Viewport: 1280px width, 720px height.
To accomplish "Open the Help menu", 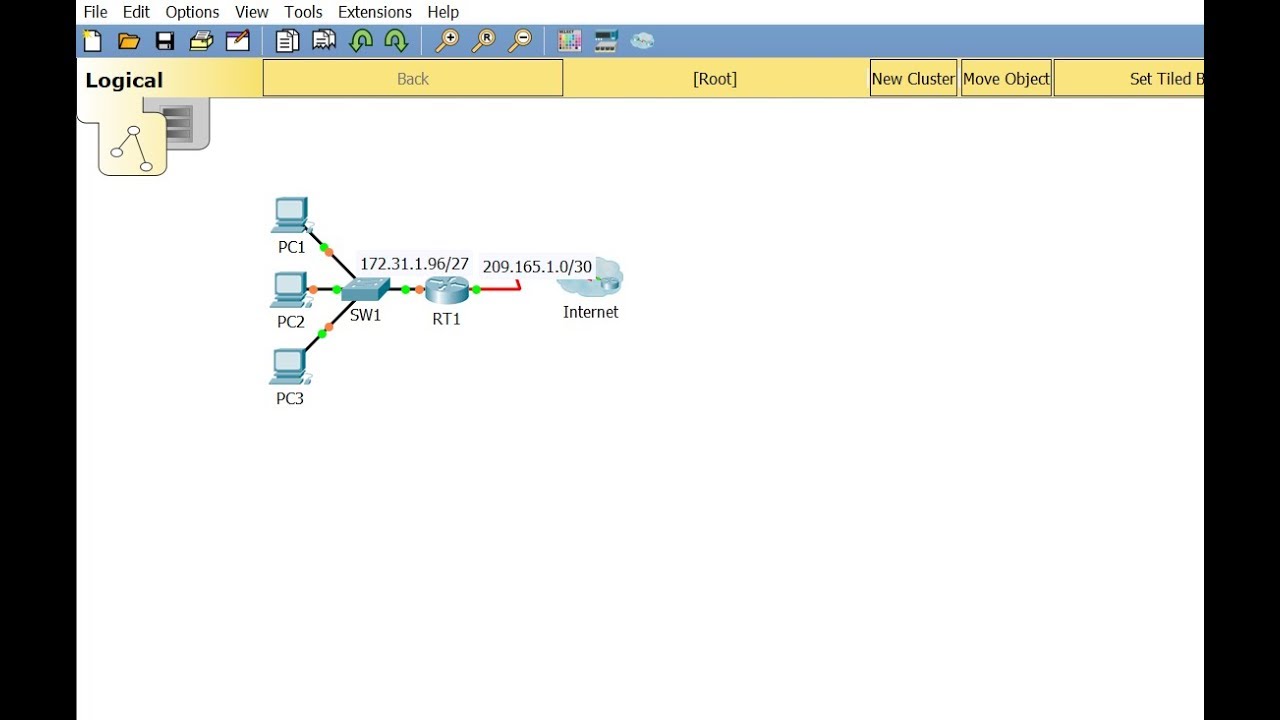I will (x=443, y=12).
